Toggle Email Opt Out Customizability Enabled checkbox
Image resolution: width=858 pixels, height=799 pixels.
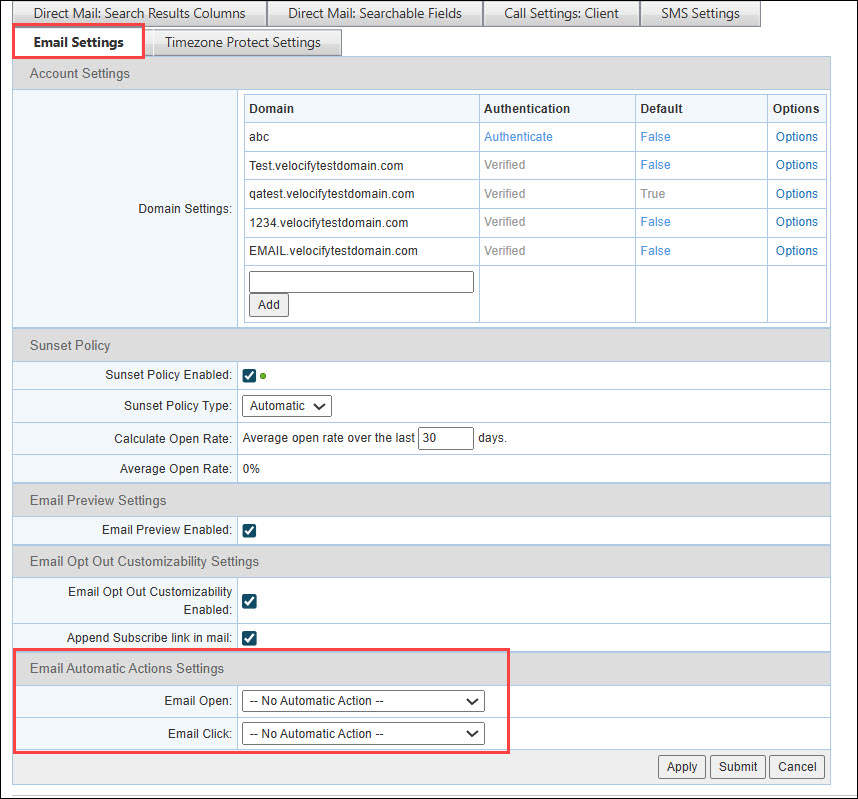pos(250,601)
